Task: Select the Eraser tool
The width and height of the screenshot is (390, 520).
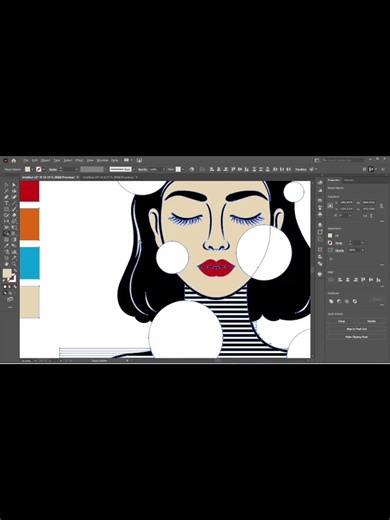Action: 14,215
